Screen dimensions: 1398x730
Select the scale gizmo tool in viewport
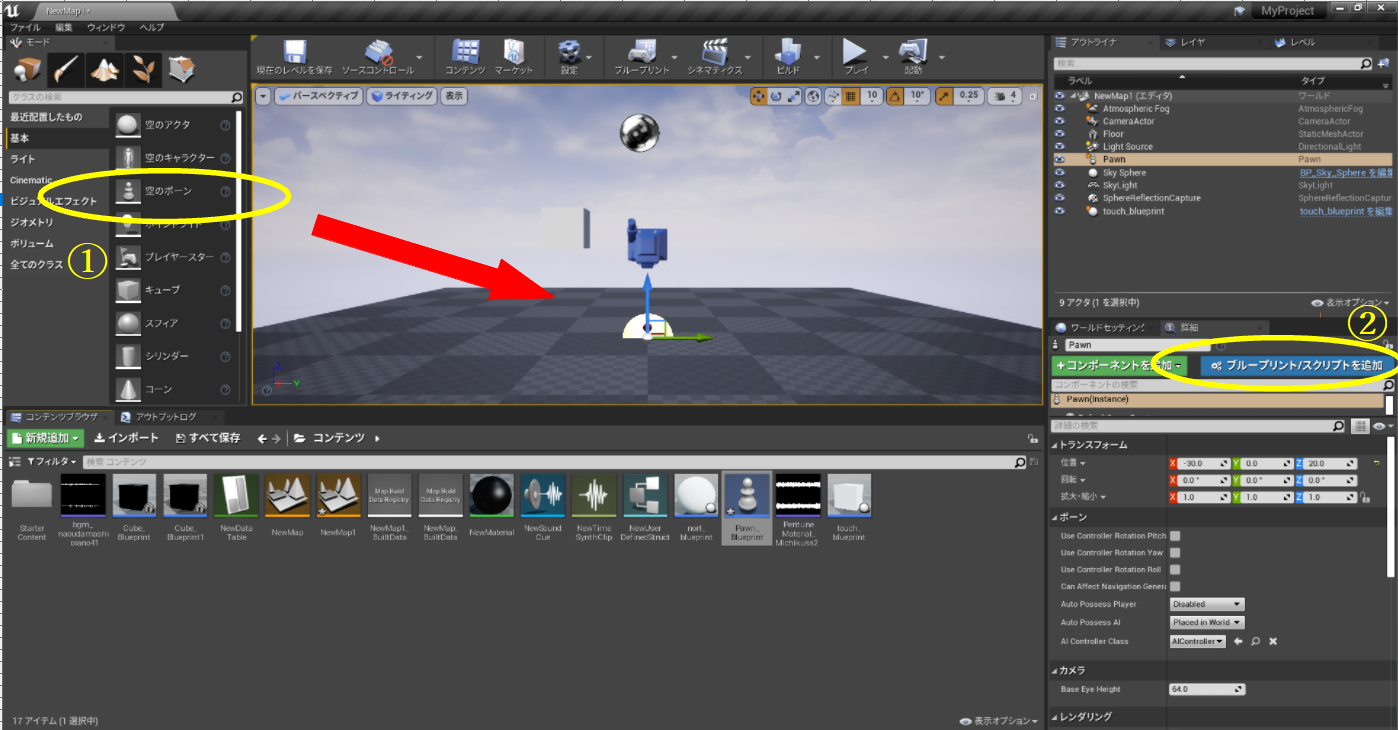(x=794, y=96)
